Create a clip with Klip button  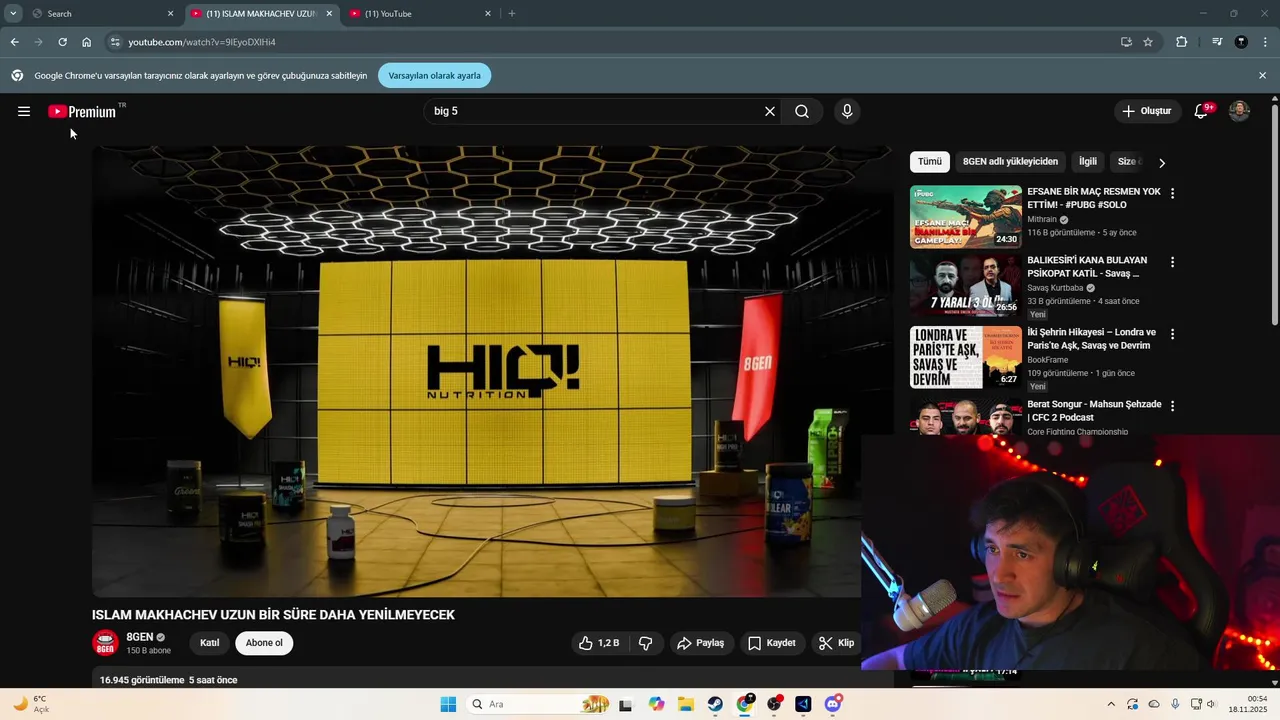836,643
